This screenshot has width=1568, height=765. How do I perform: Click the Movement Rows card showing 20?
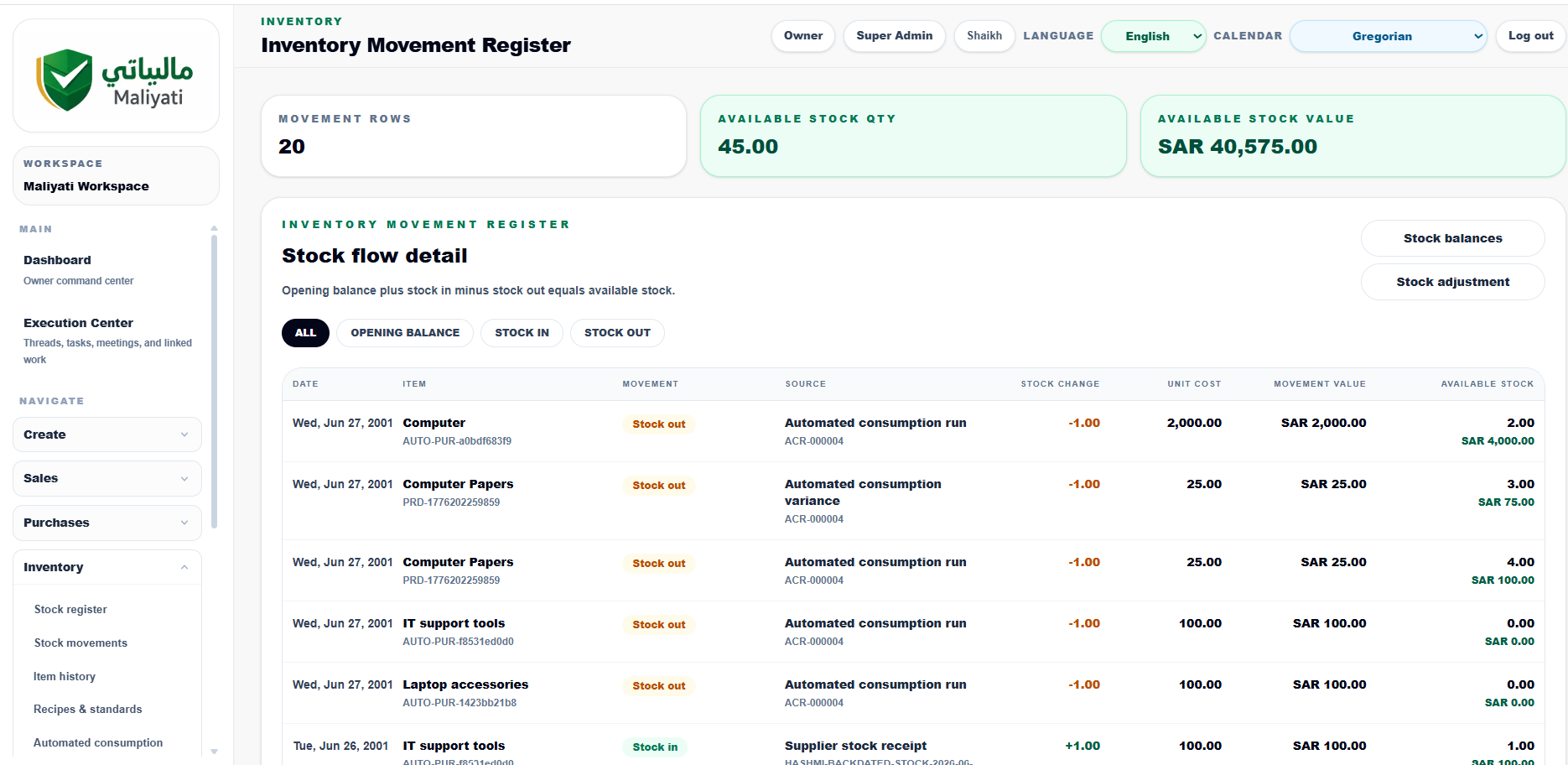(x=474, y=136)
